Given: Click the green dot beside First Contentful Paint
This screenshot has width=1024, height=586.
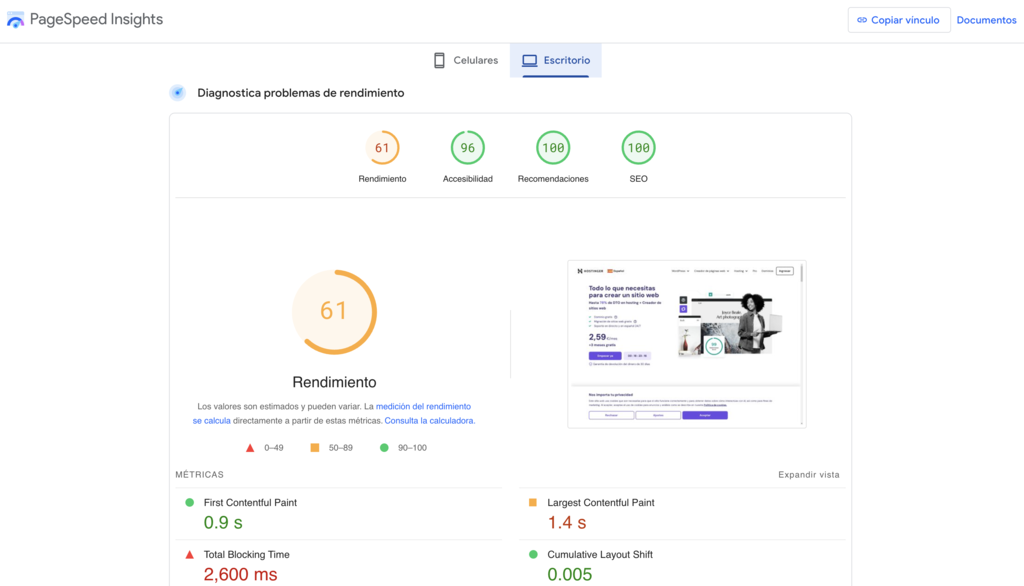Looking at the screenshot, I should tap(188, 503).
